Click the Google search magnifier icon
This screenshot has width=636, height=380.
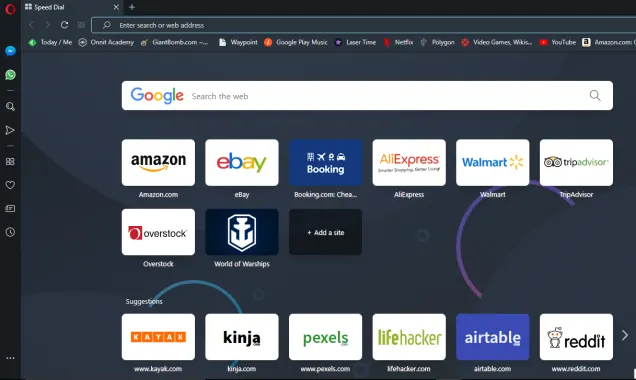coord(595,96)
